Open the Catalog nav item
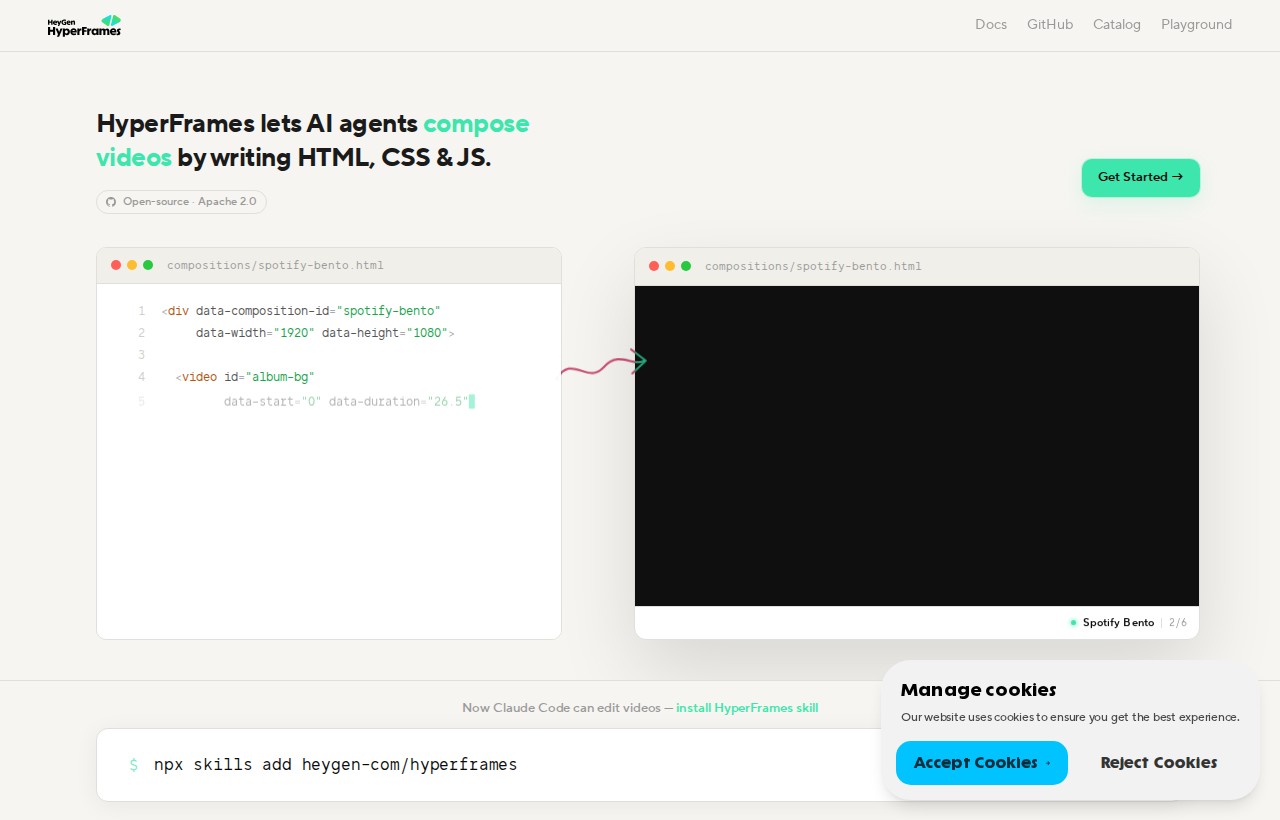This screenshot has height=820, width=1280. pos(1117,24)
